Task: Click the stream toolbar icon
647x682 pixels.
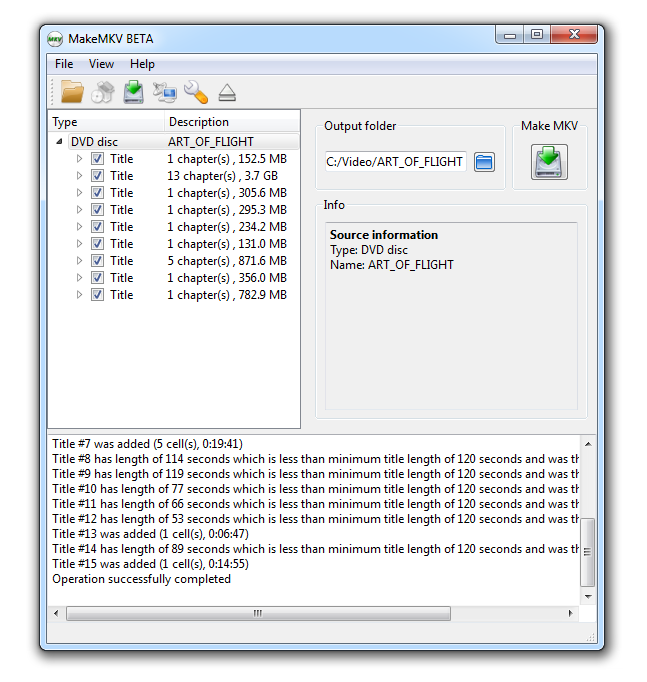Action: (165, 92)
